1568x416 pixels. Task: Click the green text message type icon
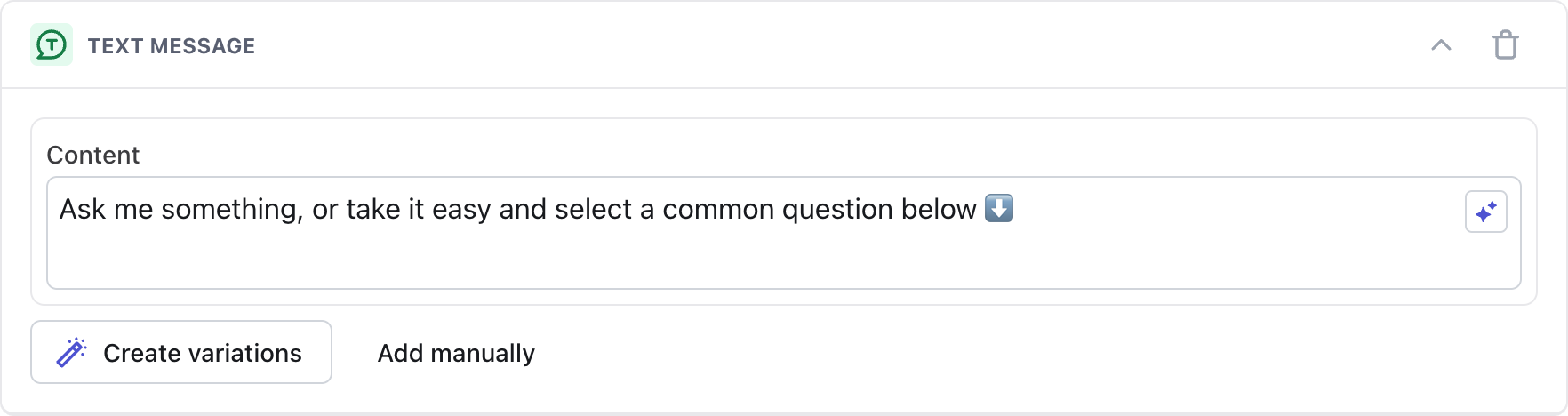coord(52,45)
